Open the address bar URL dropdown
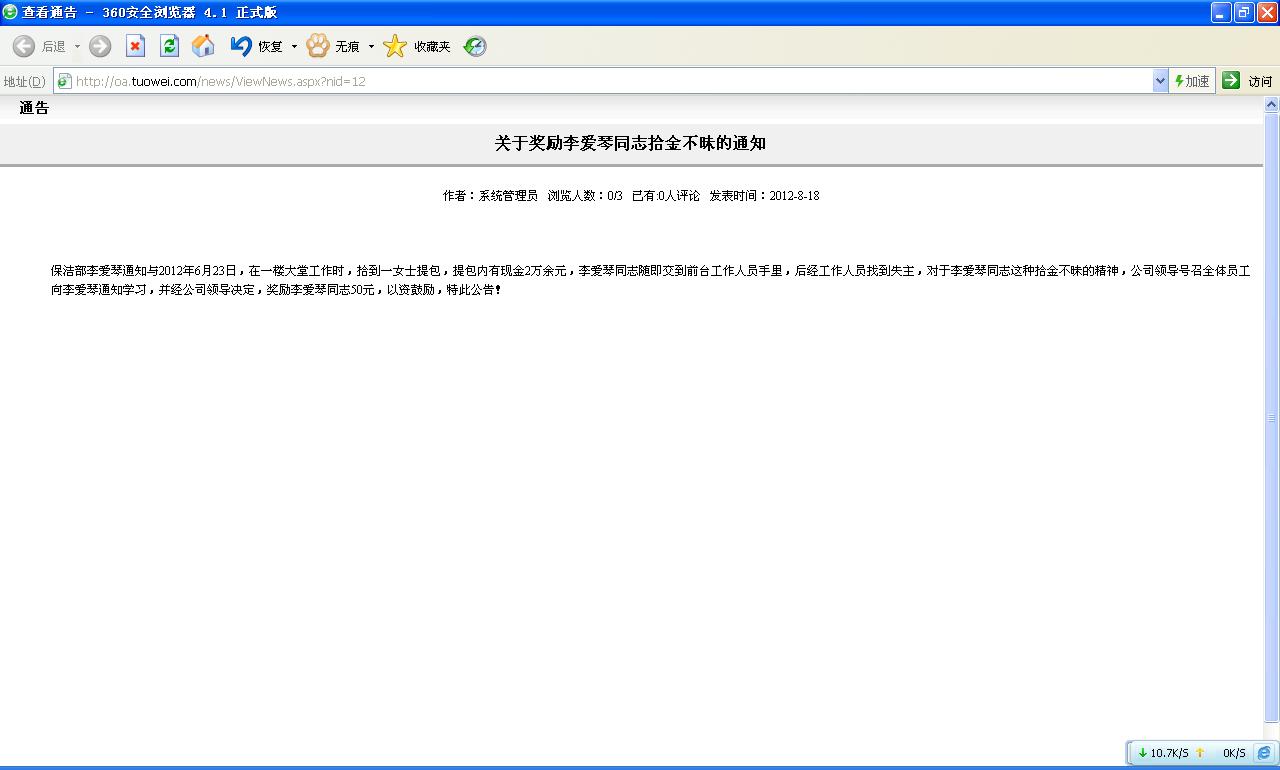 [1160, 81]
